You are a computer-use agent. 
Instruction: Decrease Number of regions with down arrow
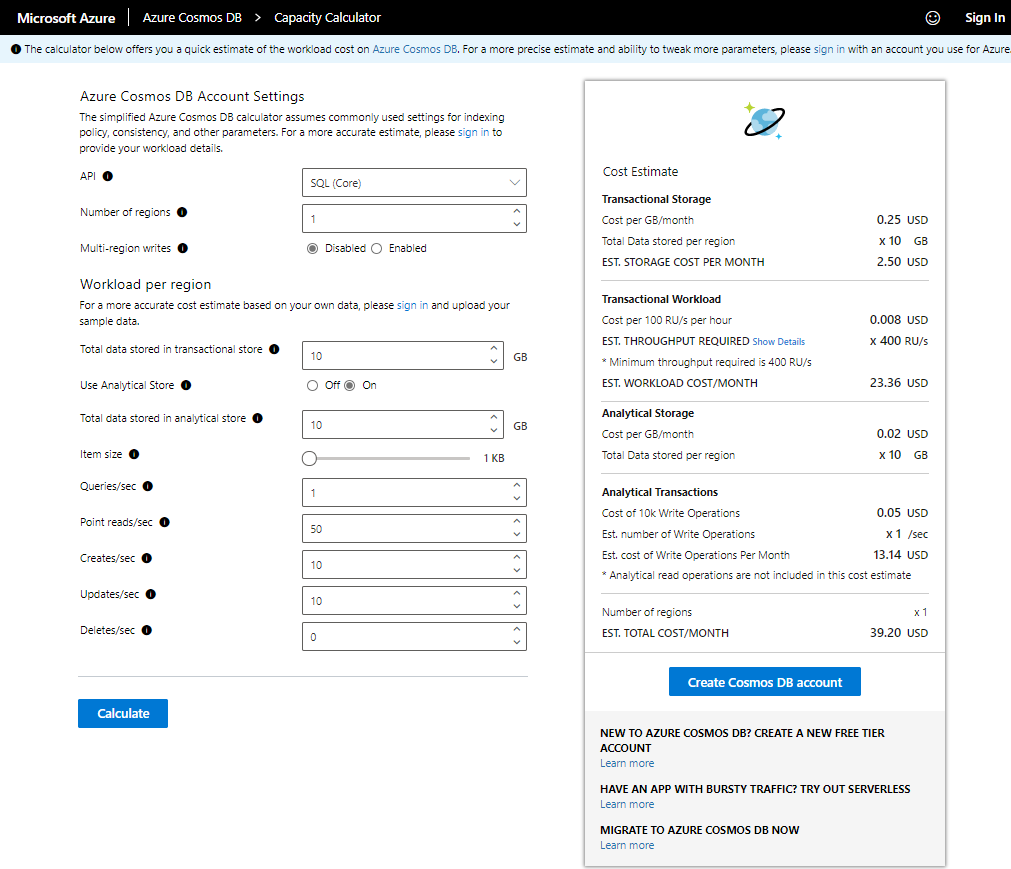click(516, 224)
